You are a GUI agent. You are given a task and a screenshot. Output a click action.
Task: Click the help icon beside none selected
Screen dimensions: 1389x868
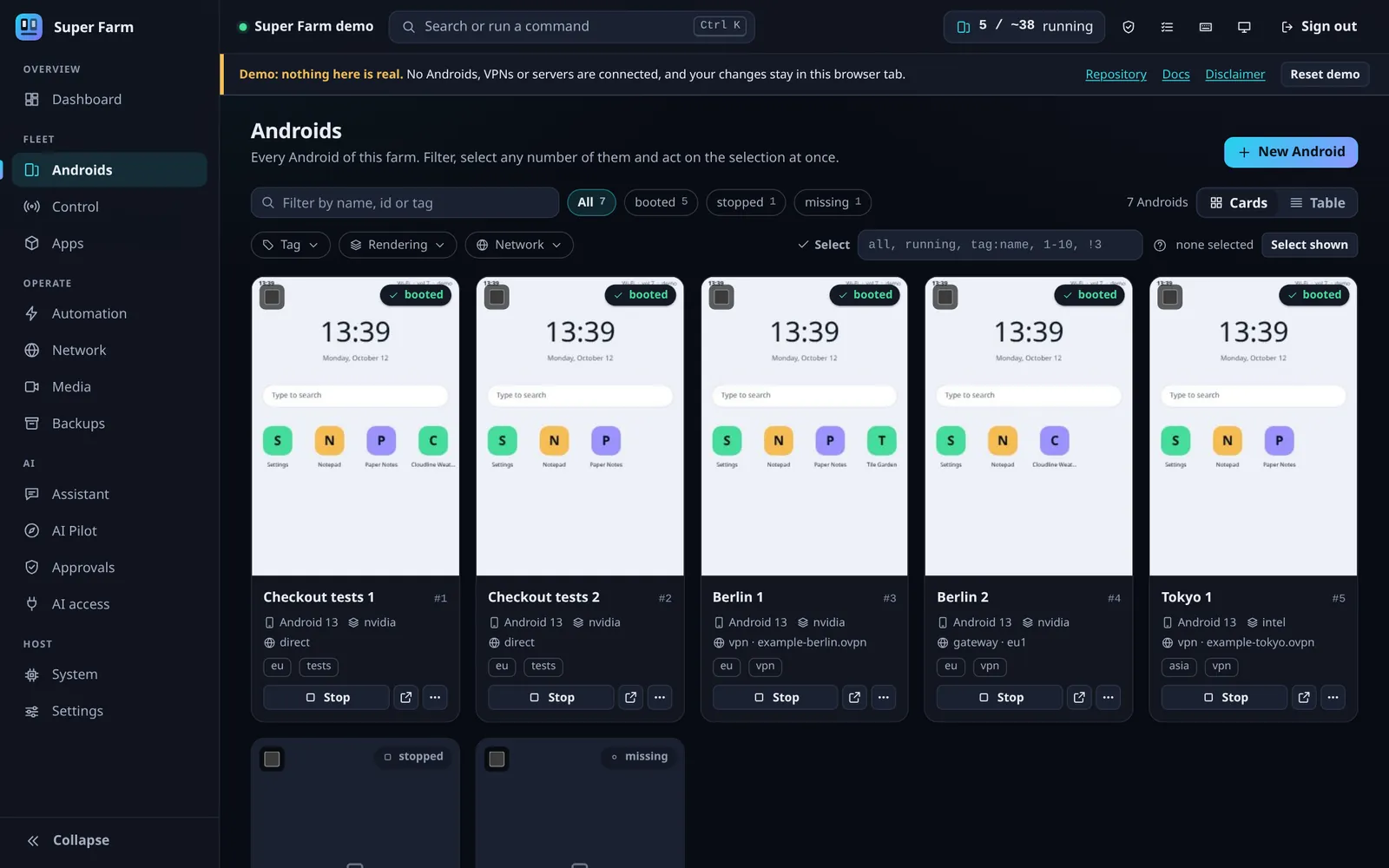1160,246
